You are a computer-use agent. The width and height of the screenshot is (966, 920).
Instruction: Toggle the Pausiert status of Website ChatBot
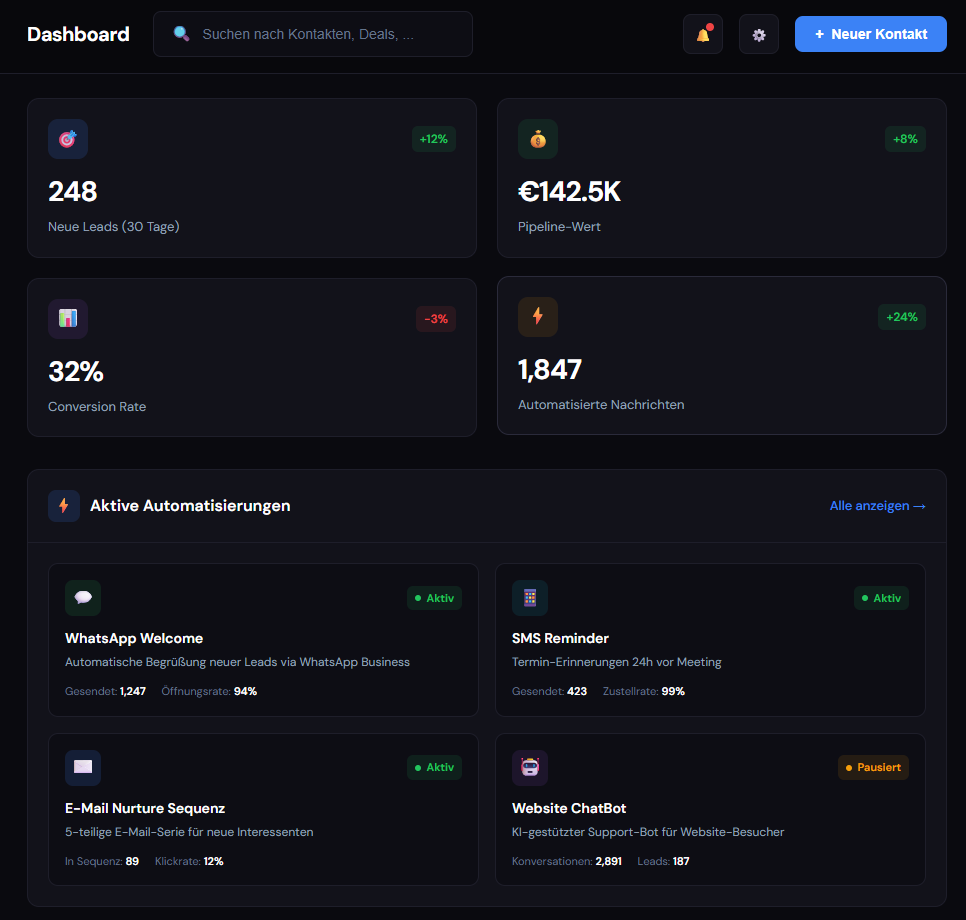873,768
